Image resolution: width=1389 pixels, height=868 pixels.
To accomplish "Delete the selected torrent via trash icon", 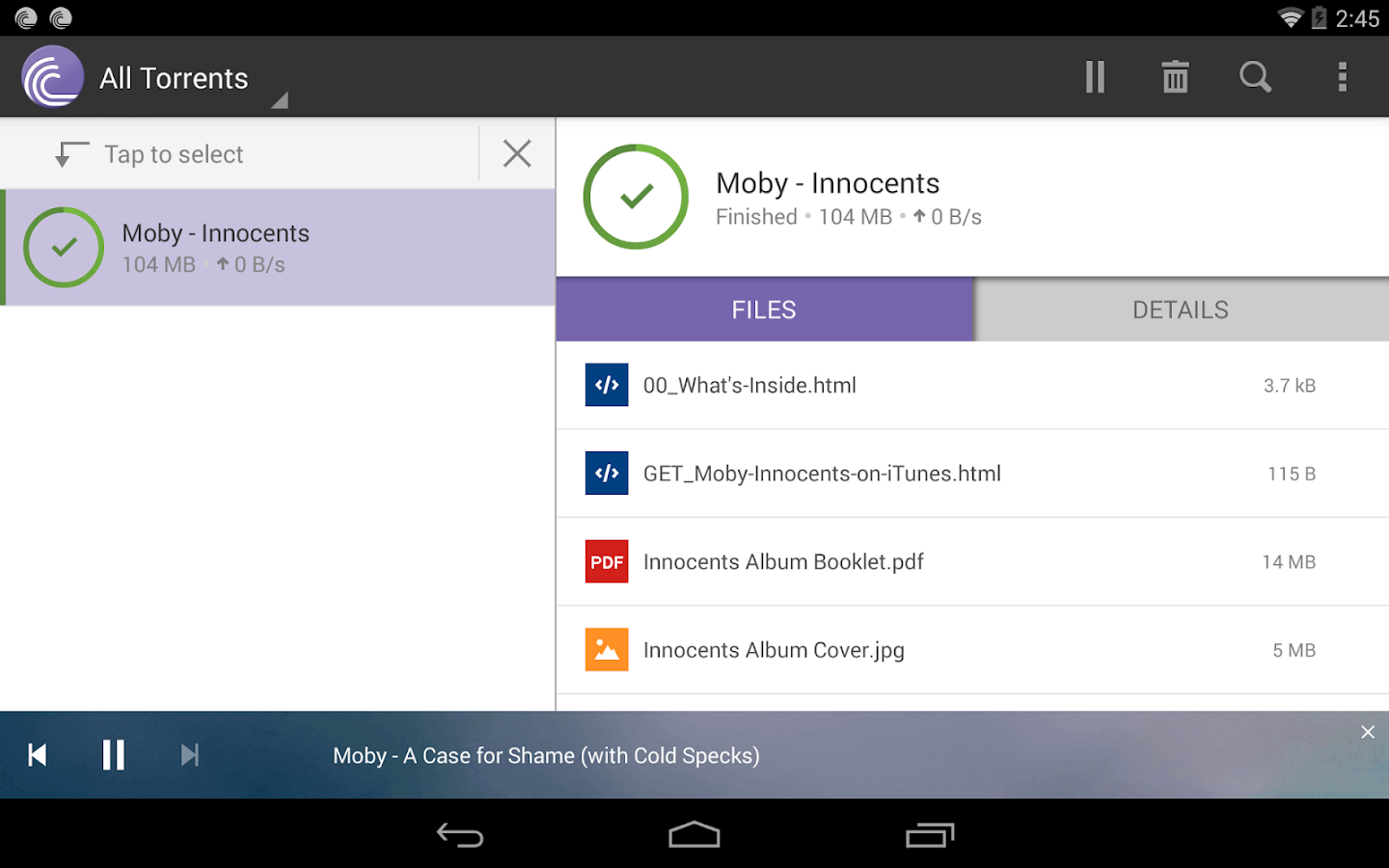I will tap(1175, 77).
